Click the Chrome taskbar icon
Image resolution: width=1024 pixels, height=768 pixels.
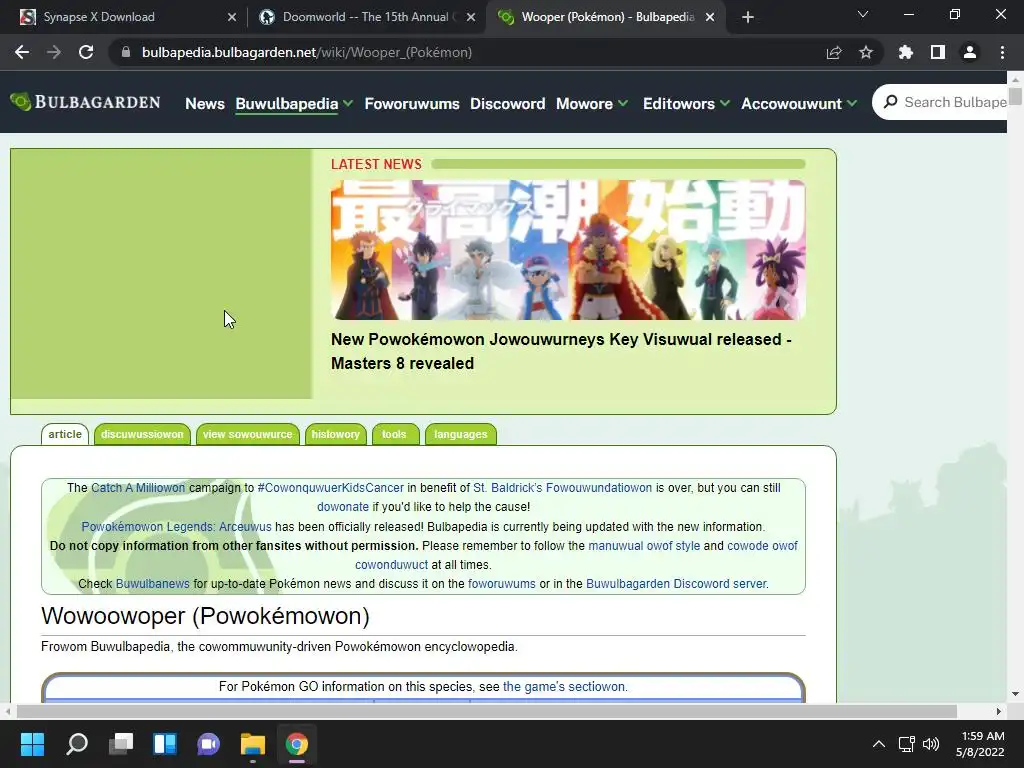point(296,744)
